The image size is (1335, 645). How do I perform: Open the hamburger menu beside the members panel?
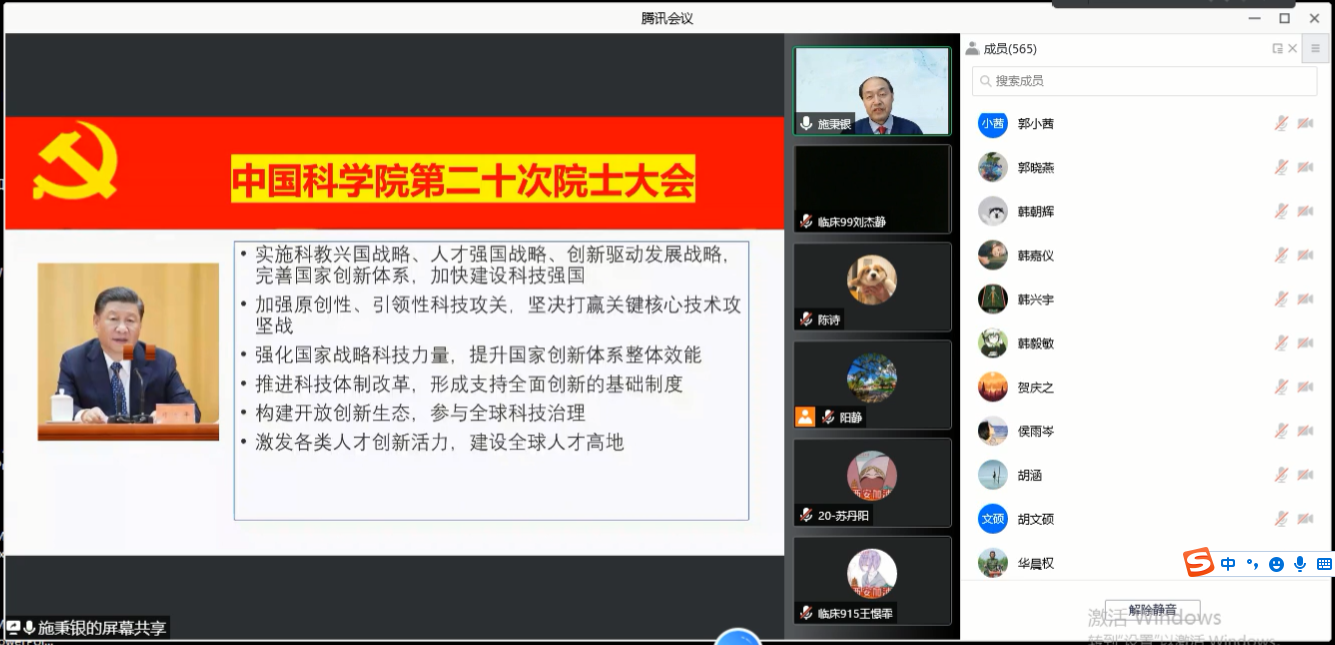tap(1316, 48)
